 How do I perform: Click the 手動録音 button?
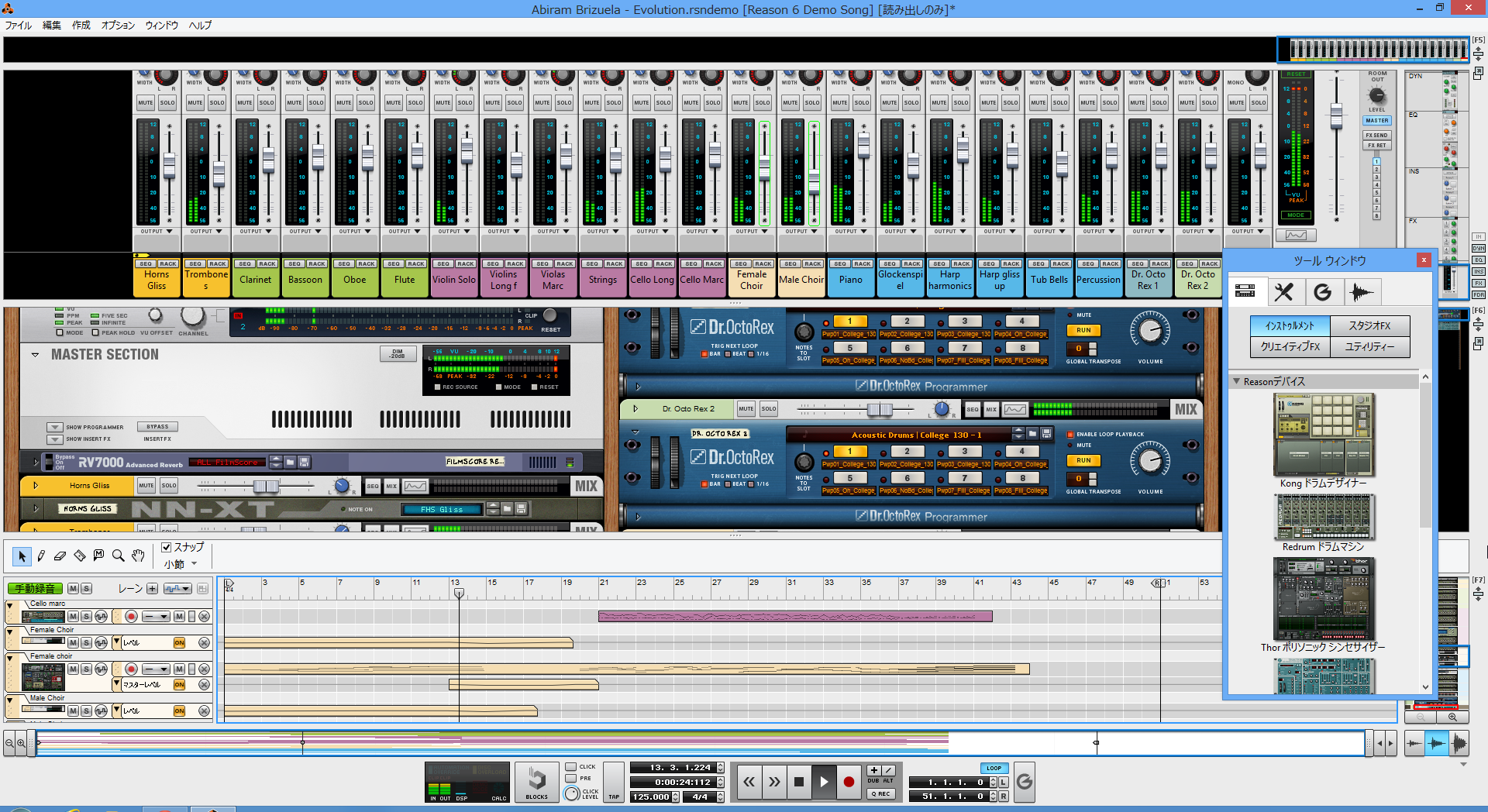point(35,589)
